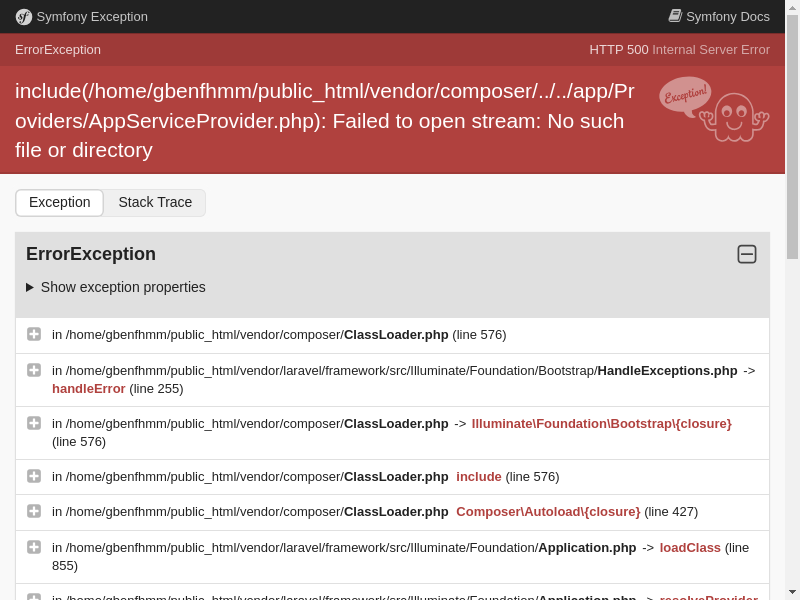Expand the ClassLoader.php include trace entry

point(34,476)
